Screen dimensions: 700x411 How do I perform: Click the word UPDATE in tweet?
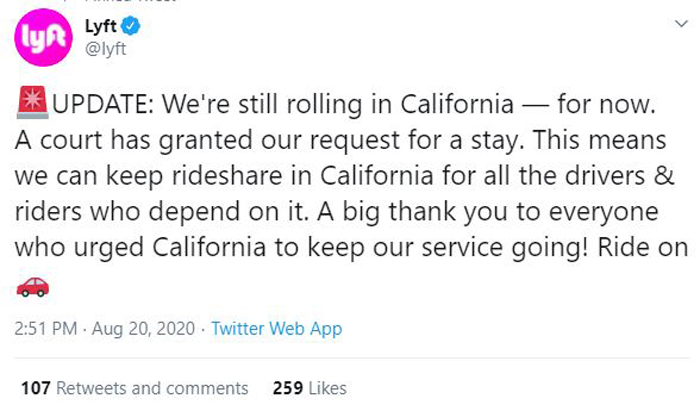(x=102, y=104)
